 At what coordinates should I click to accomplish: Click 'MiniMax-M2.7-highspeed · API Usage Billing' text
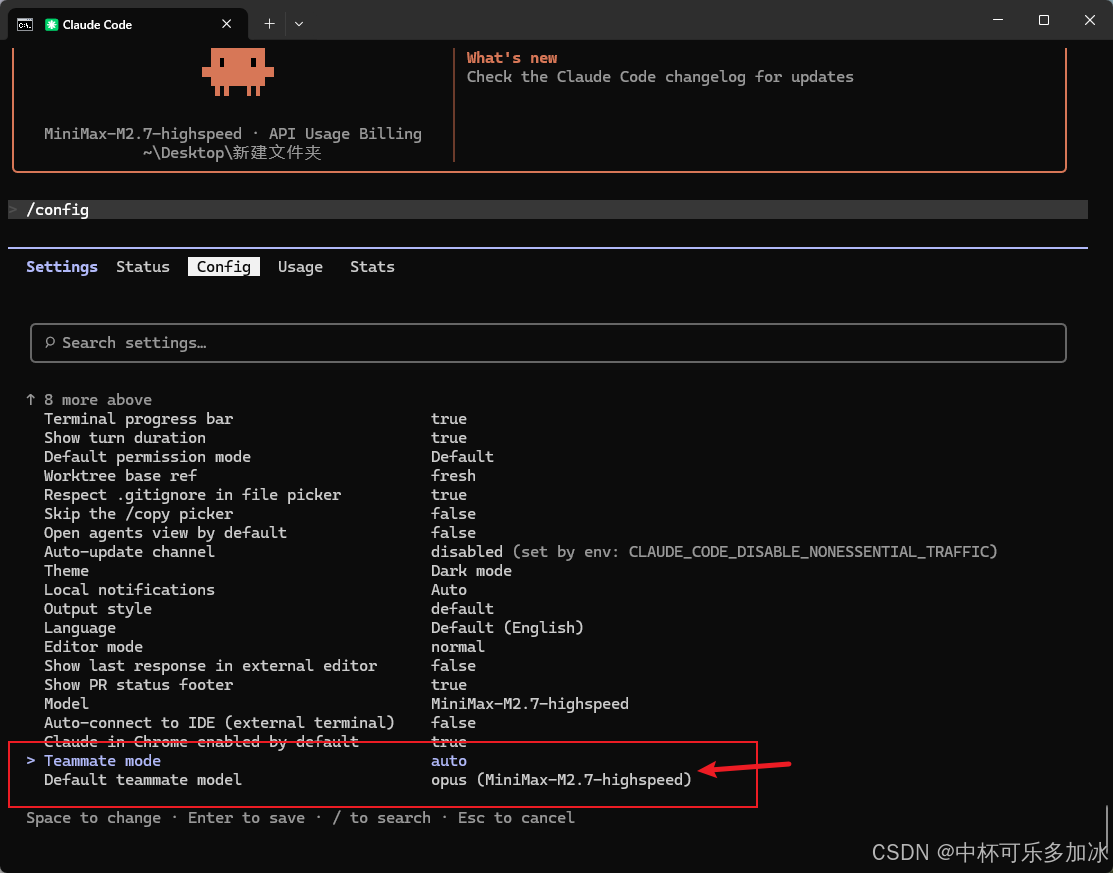pyautogui.click(x=233, y=133)
